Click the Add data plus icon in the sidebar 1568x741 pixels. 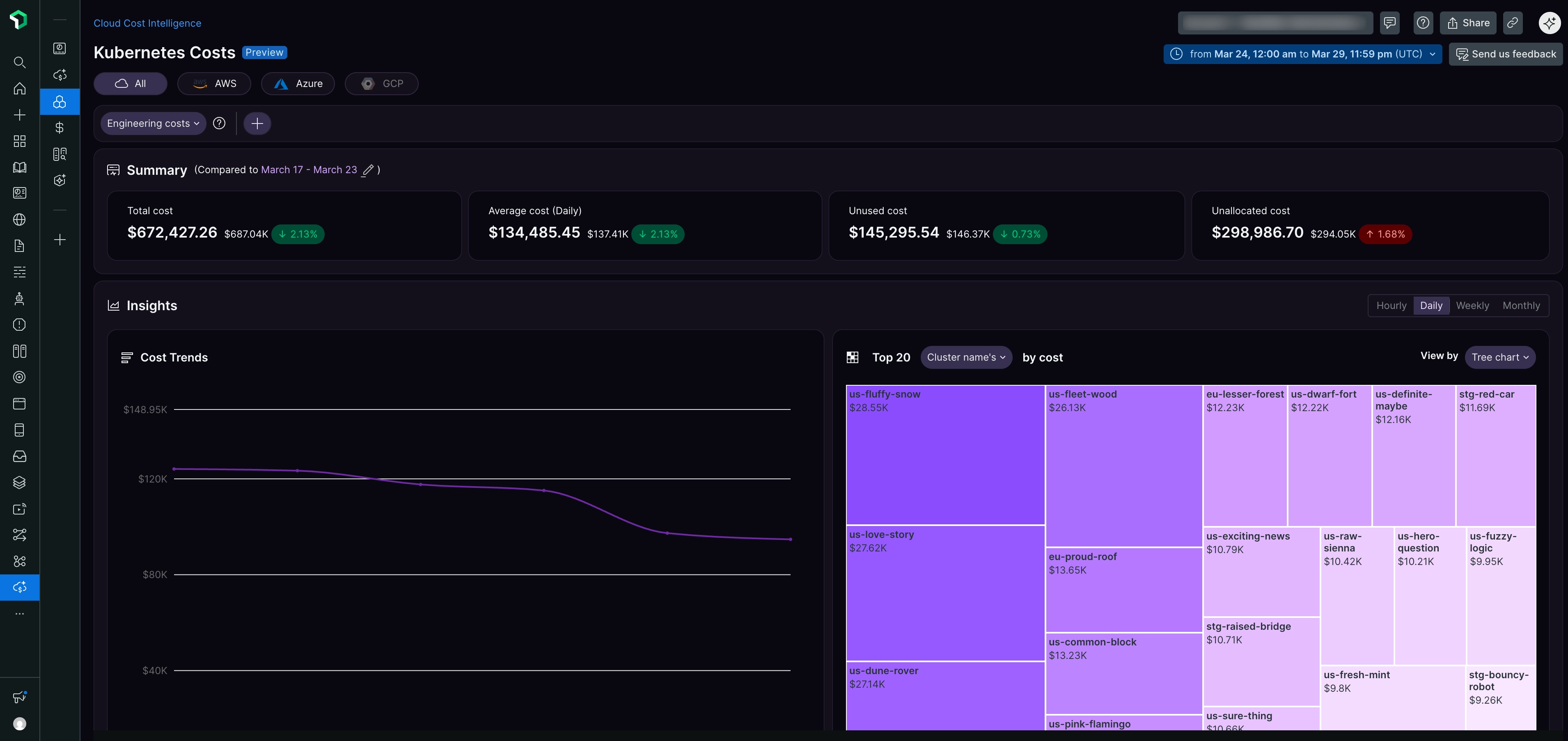point(19,115)
